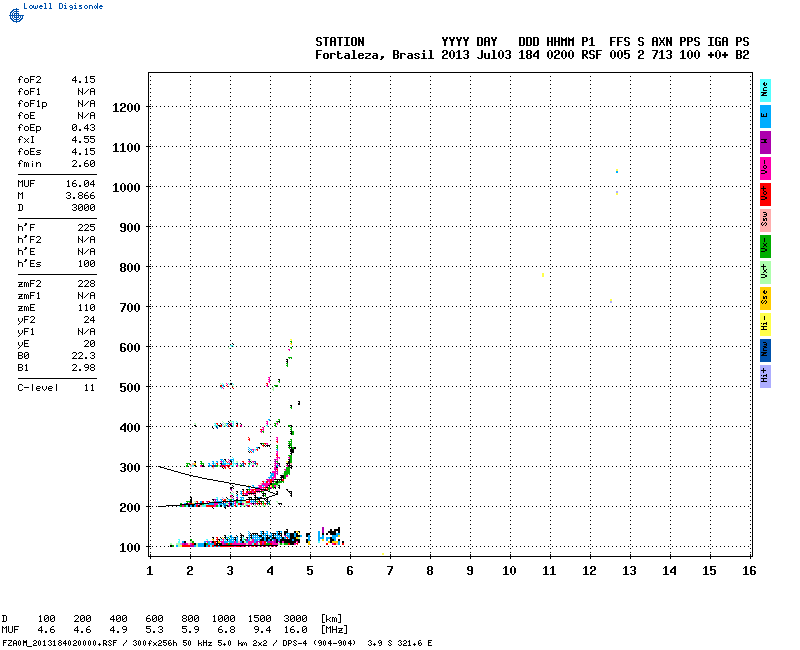800x650 pixels.
Task: Select the cyan Nne legend swatch
Action: pyautogui.click(x=765, y=90)
